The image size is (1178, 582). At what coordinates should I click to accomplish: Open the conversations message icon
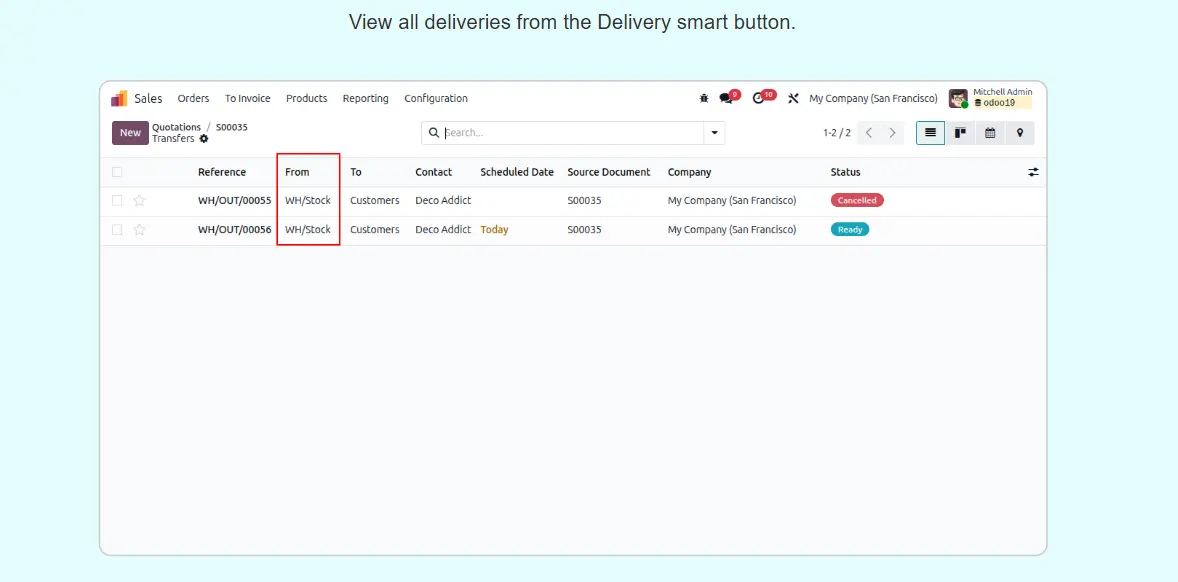pyautogui.click(x=726, y=98)
